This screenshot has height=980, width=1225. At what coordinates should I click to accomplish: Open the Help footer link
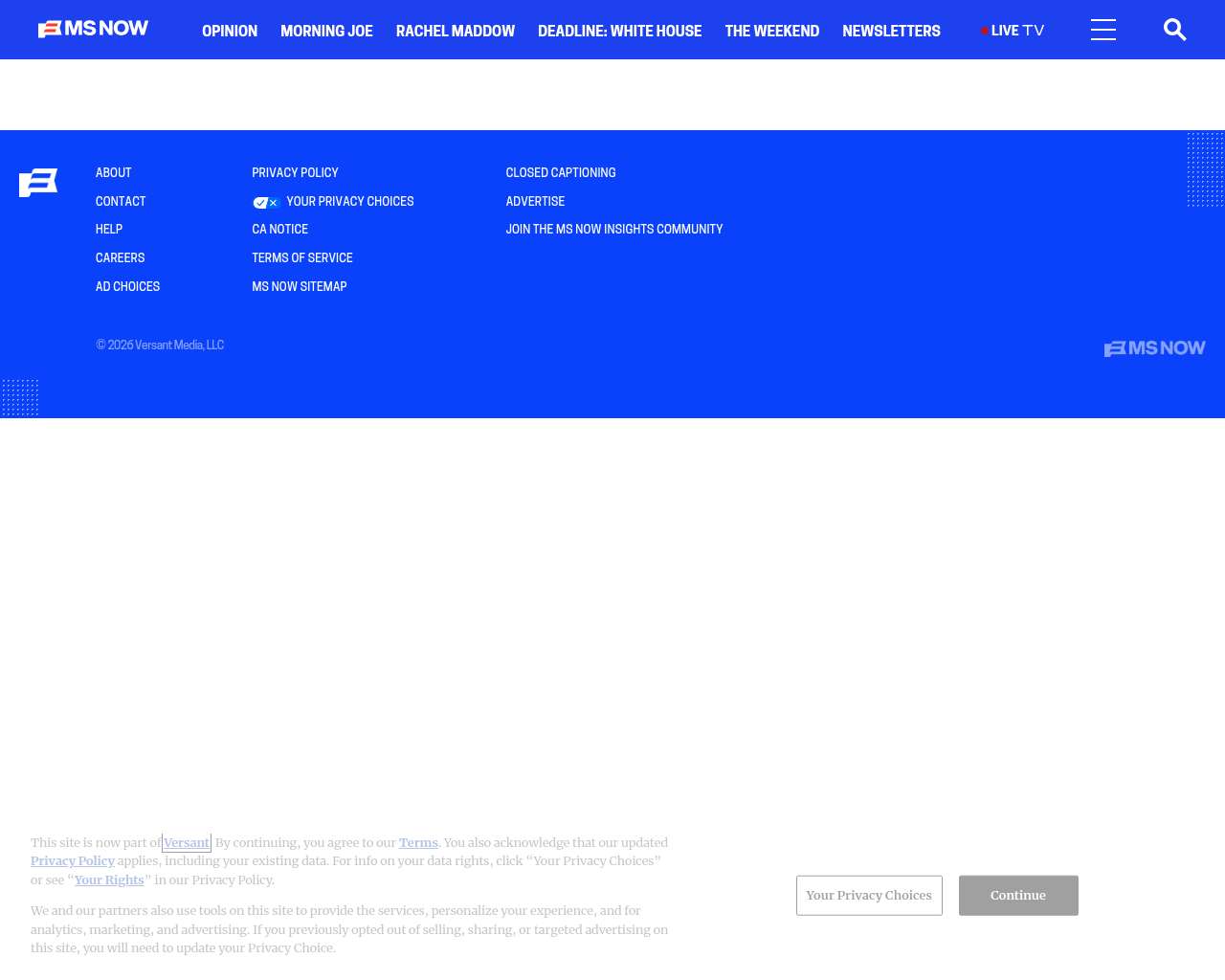[109, 230]
